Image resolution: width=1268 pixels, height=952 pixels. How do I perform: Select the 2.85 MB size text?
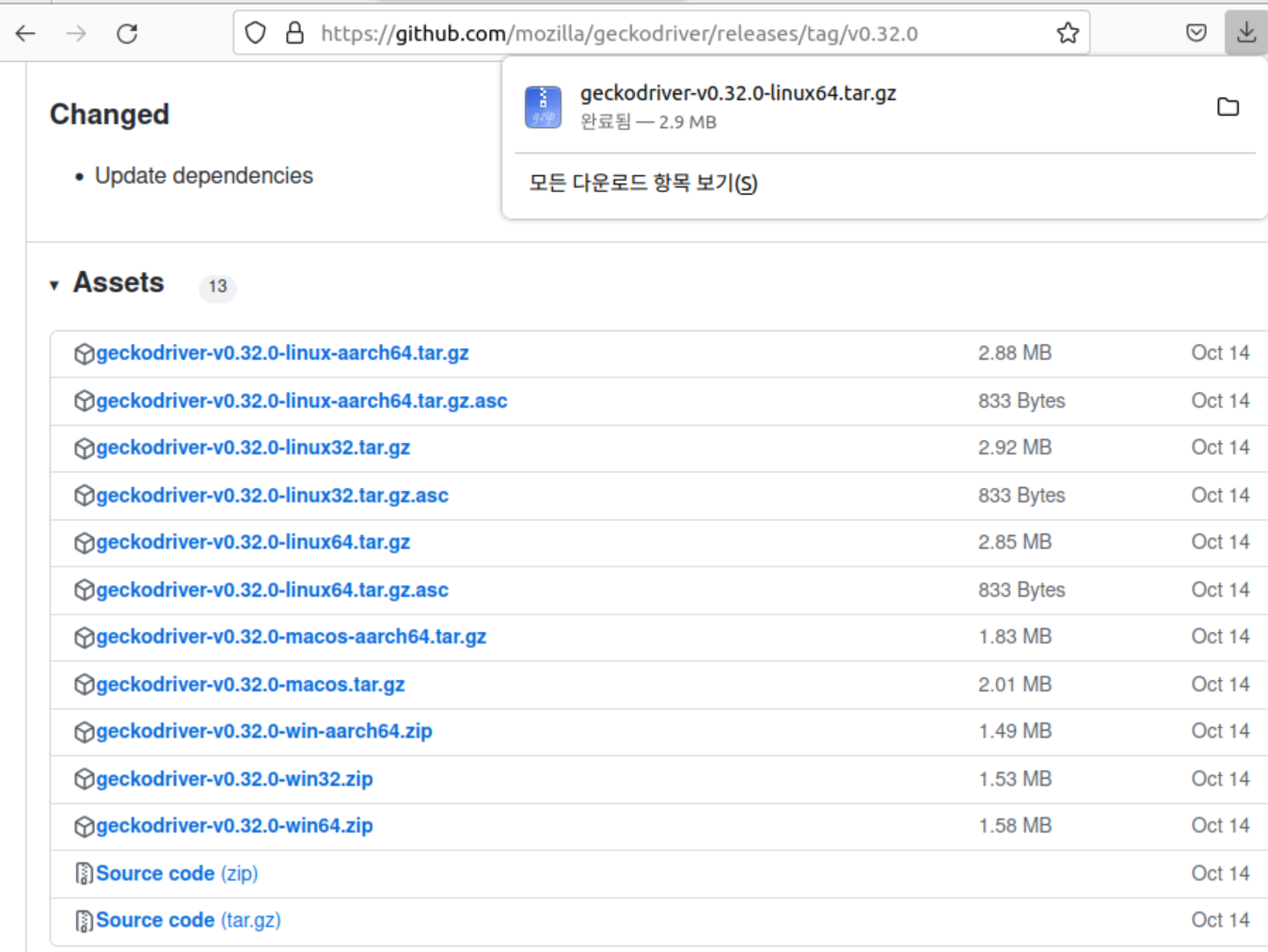(x=1015, y=542)
